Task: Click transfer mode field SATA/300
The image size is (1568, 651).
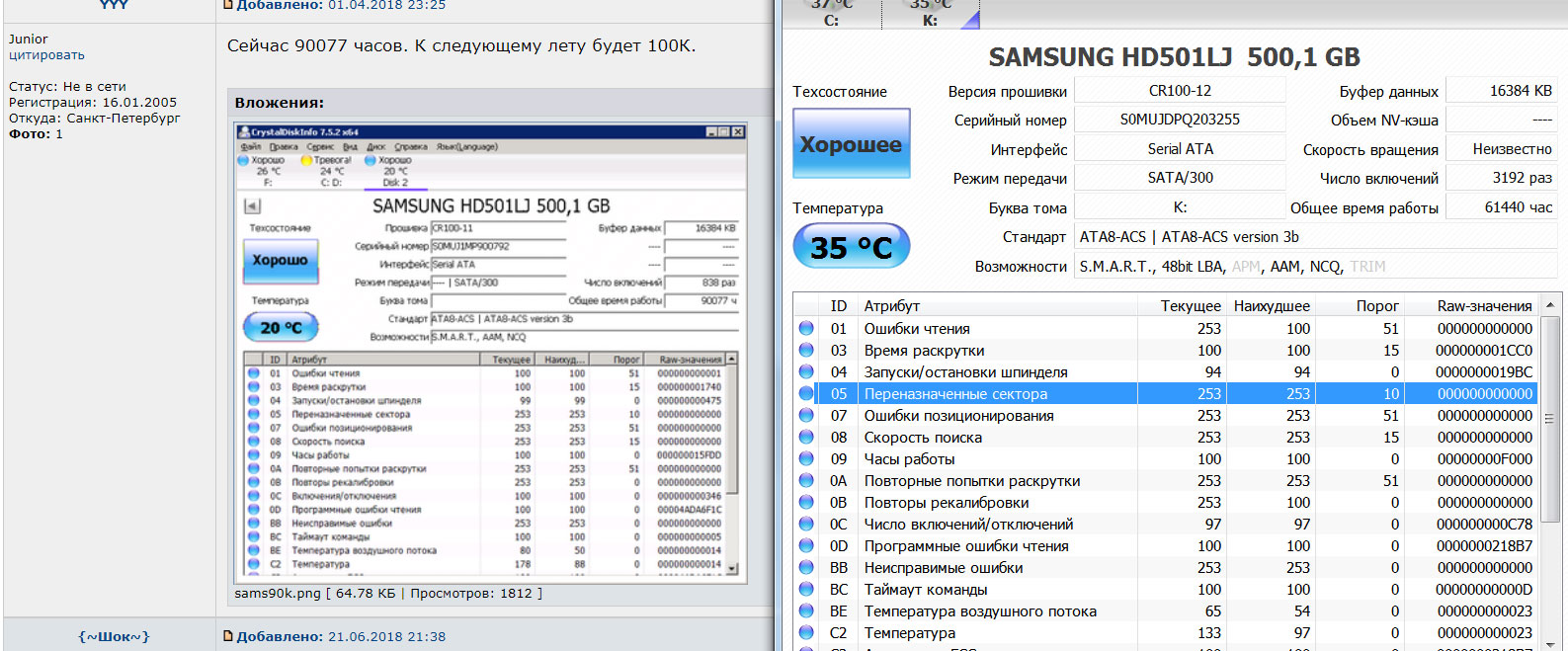Action: (1180, 178)
